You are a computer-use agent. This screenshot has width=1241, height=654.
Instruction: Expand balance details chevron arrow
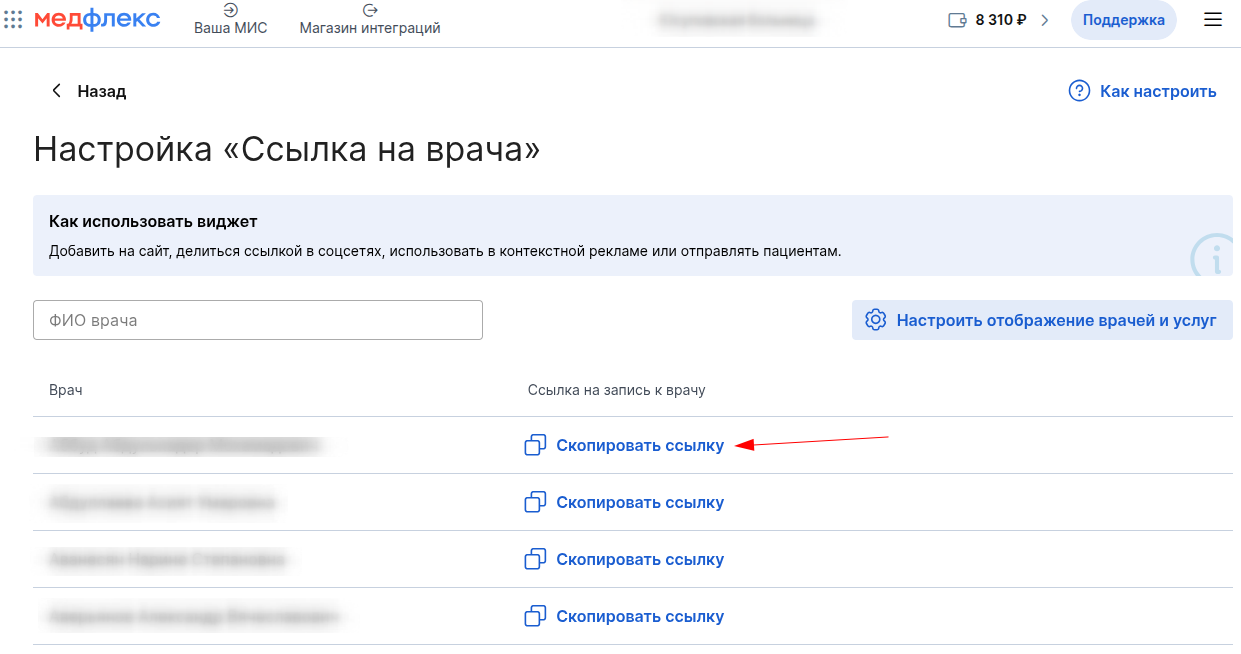[x=1045, y=20]
